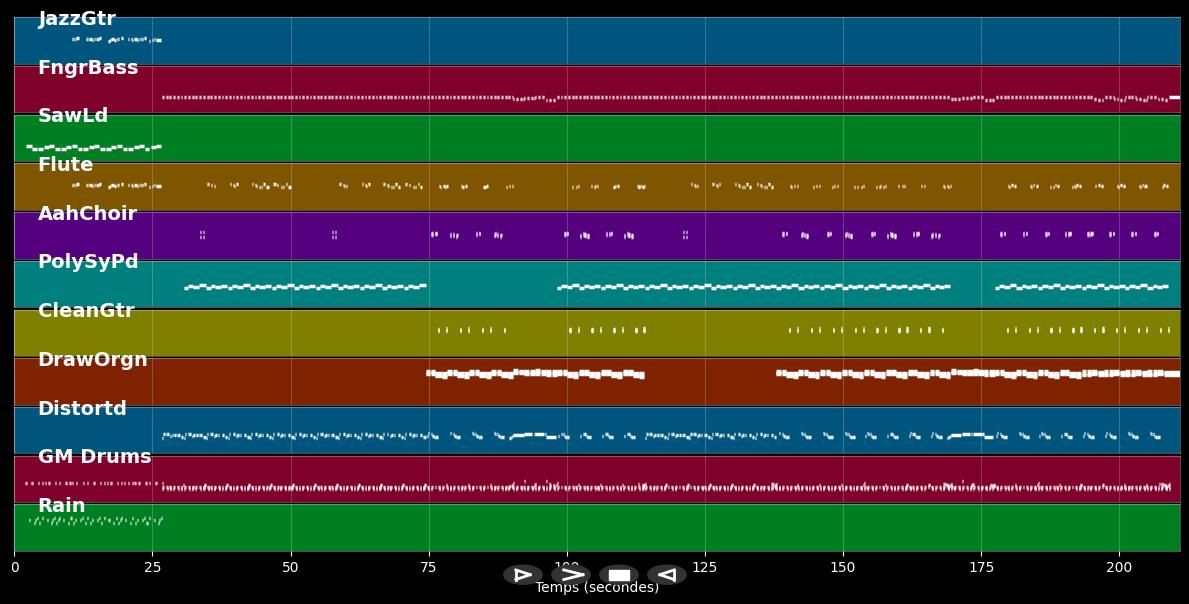The height and width of the screenshot is (604, 1189).
Task: Select the AahChoir track label
Action: (x=87, y=214)
